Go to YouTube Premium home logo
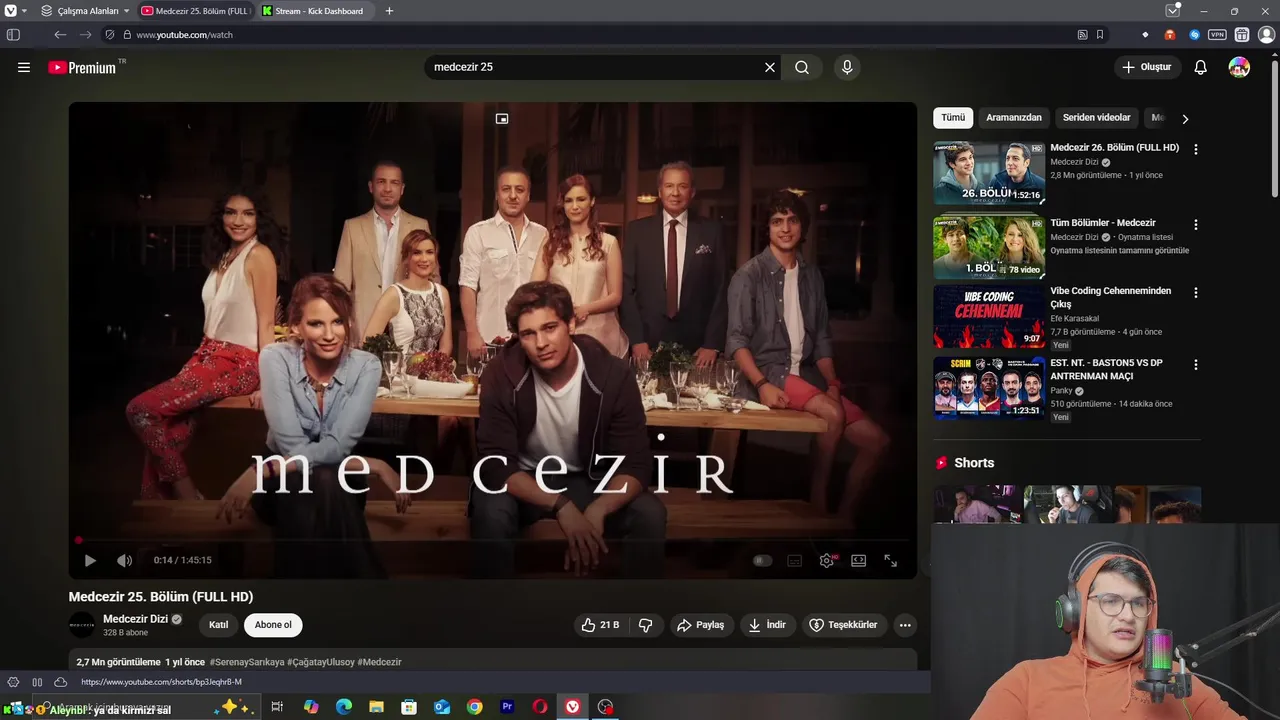 click(83, 67)
